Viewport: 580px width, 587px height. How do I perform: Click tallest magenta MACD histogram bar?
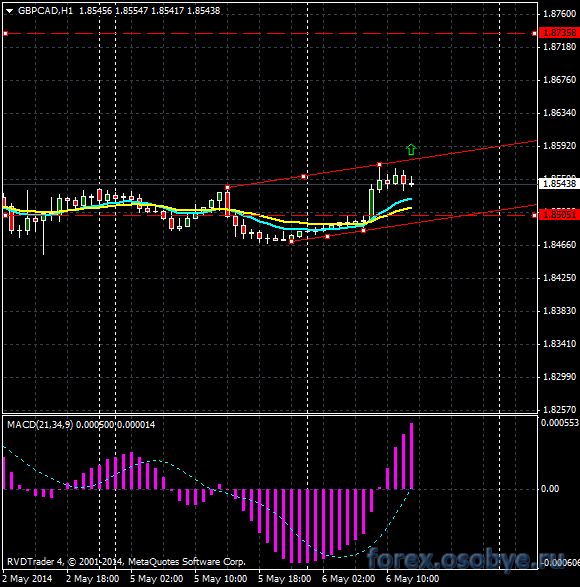coord(412,456)
